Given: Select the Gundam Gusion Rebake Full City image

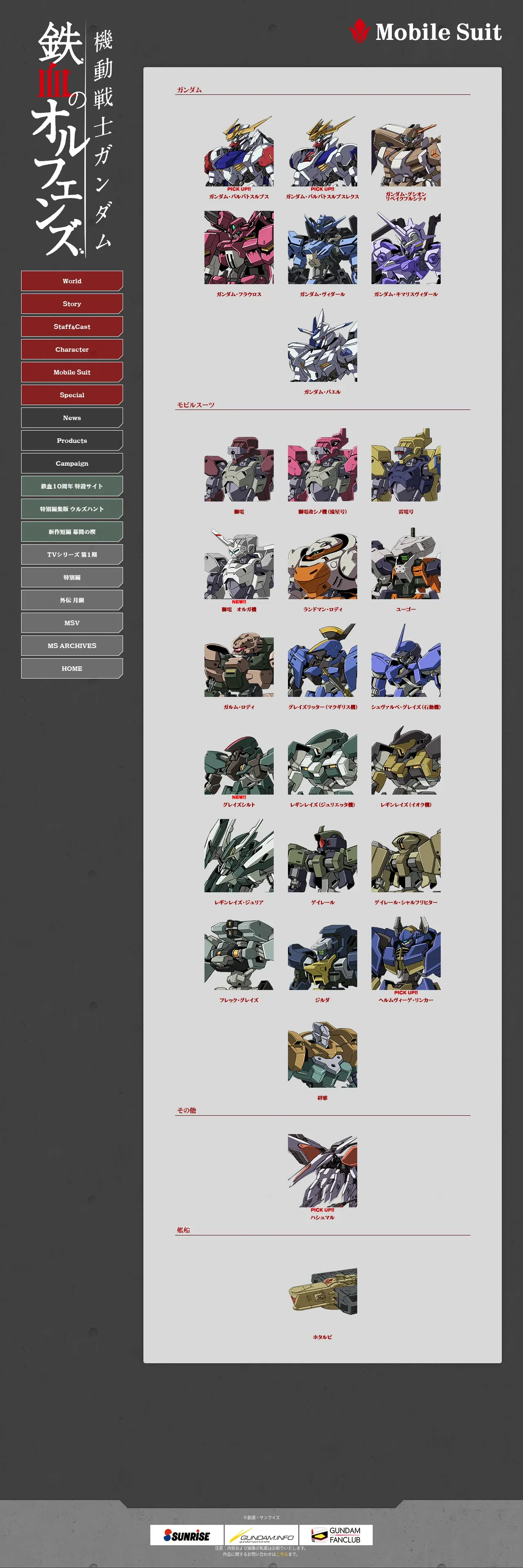Looking at the screenshot, I should (406, 151).
